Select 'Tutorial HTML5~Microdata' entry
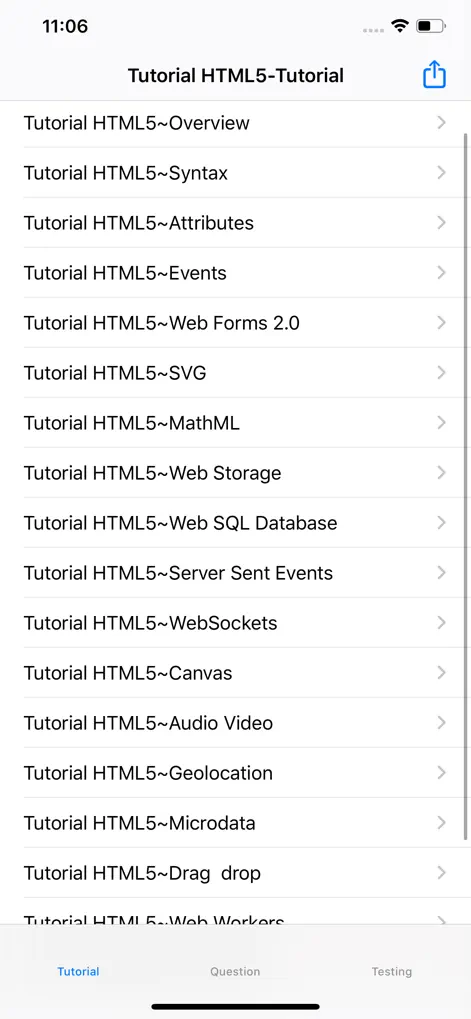 (235, 823)
